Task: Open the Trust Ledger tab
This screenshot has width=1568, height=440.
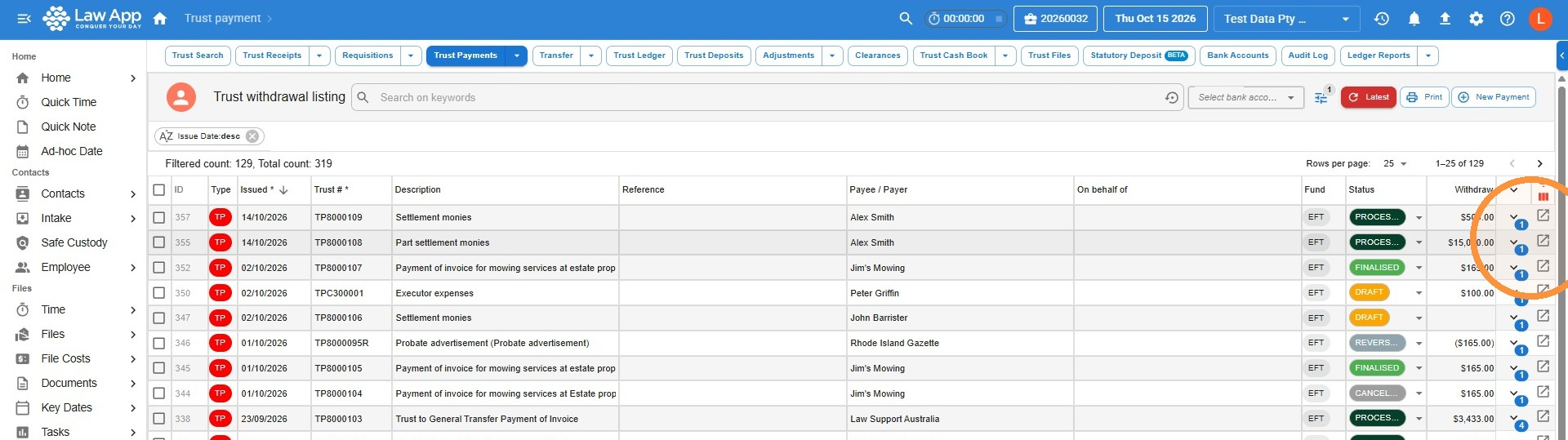Action: tap(639, 56)
